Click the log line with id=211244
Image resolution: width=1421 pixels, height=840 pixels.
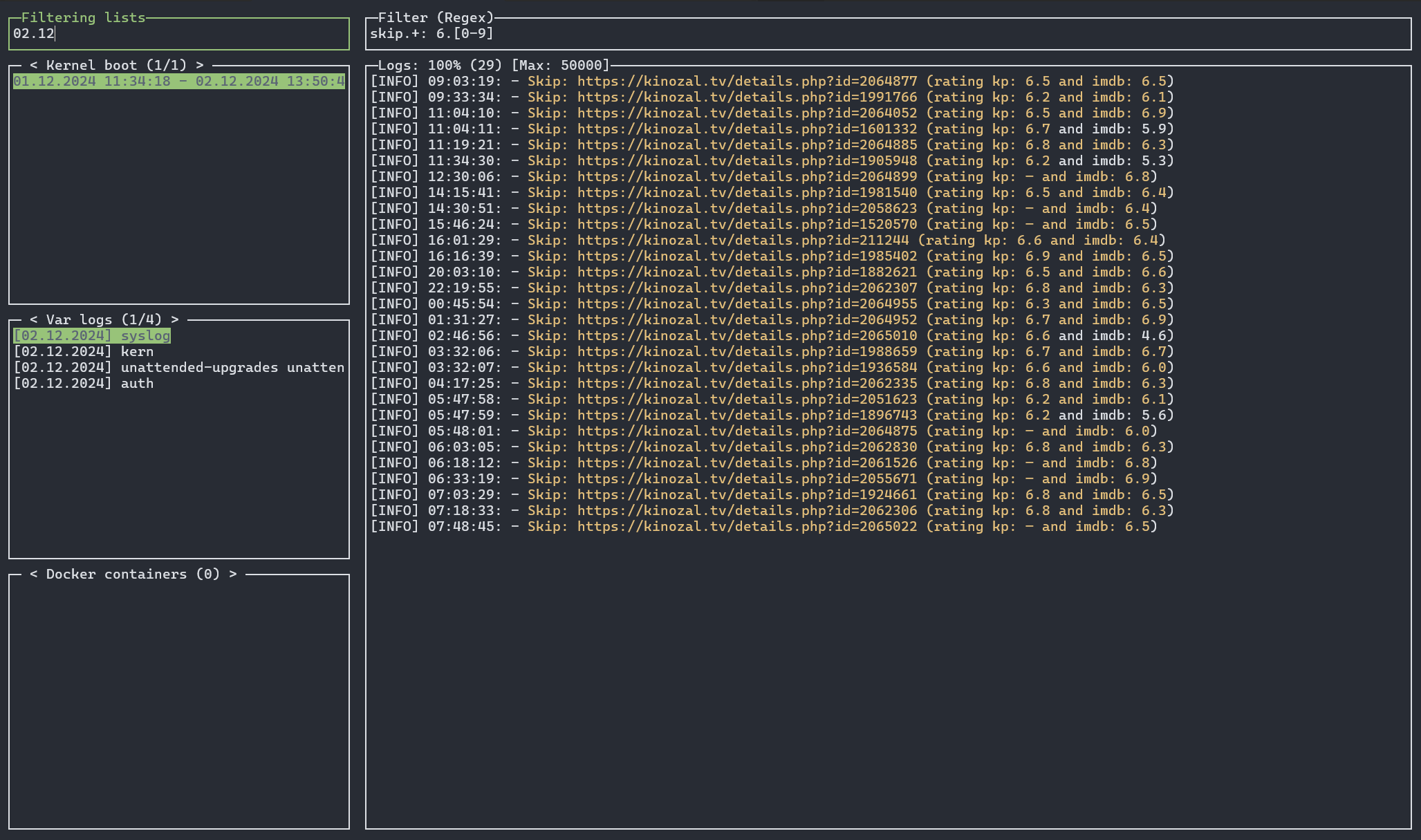coord(768,241)
